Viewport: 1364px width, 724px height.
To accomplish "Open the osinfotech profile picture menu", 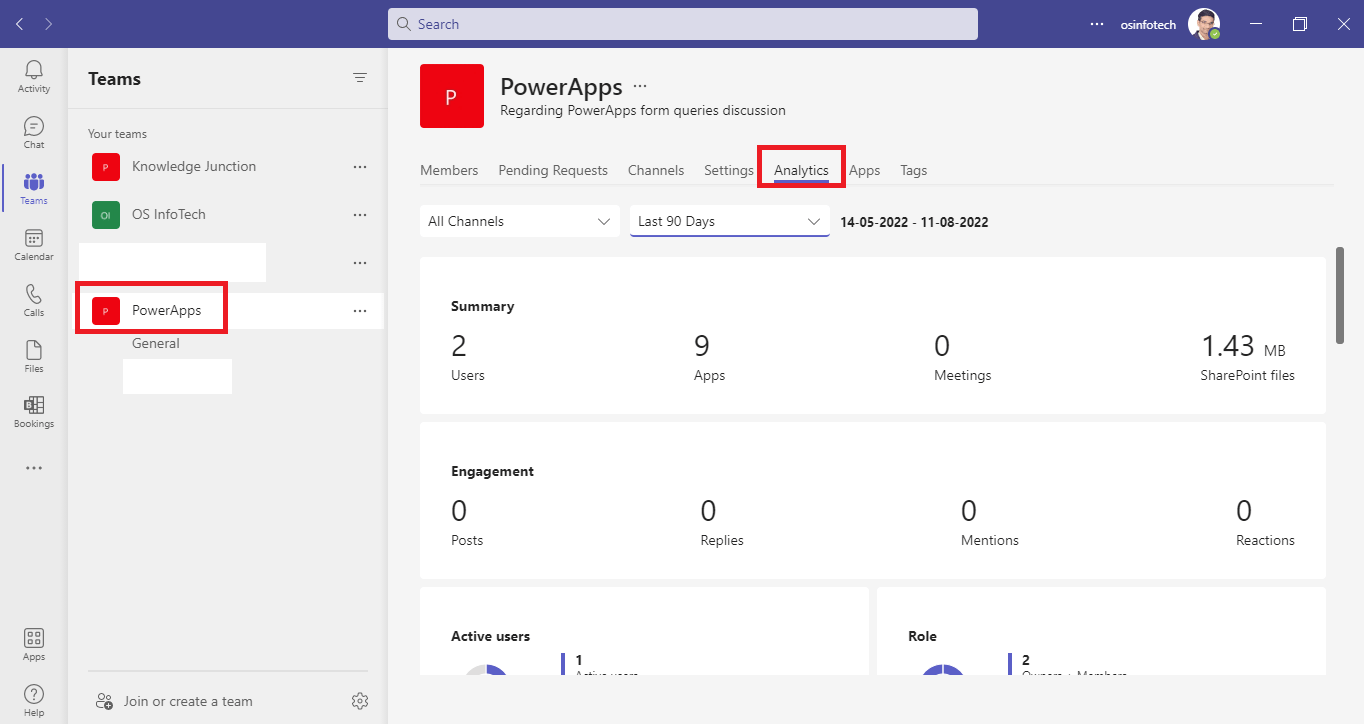I will pos(1204,24).
